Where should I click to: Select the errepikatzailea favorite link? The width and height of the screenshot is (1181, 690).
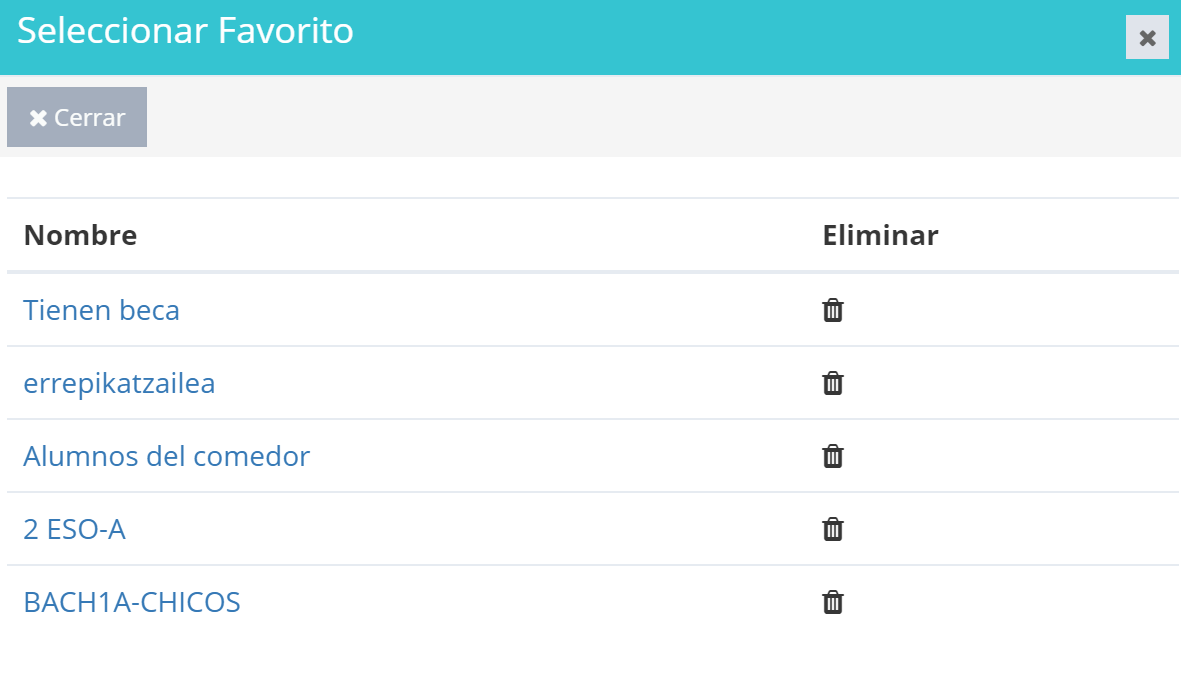click(x=119, y=383)
